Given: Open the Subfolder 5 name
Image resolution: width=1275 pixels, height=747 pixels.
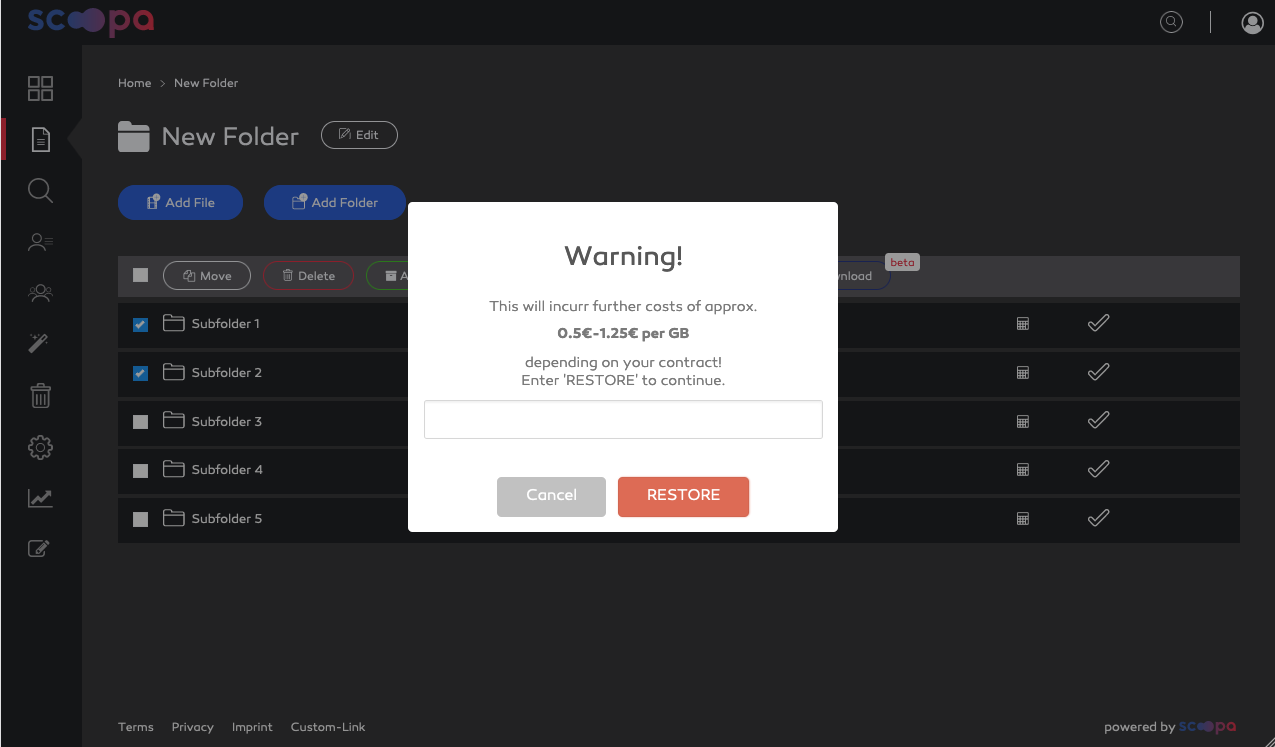Looking at the screenshot, I should coord(227,519).
